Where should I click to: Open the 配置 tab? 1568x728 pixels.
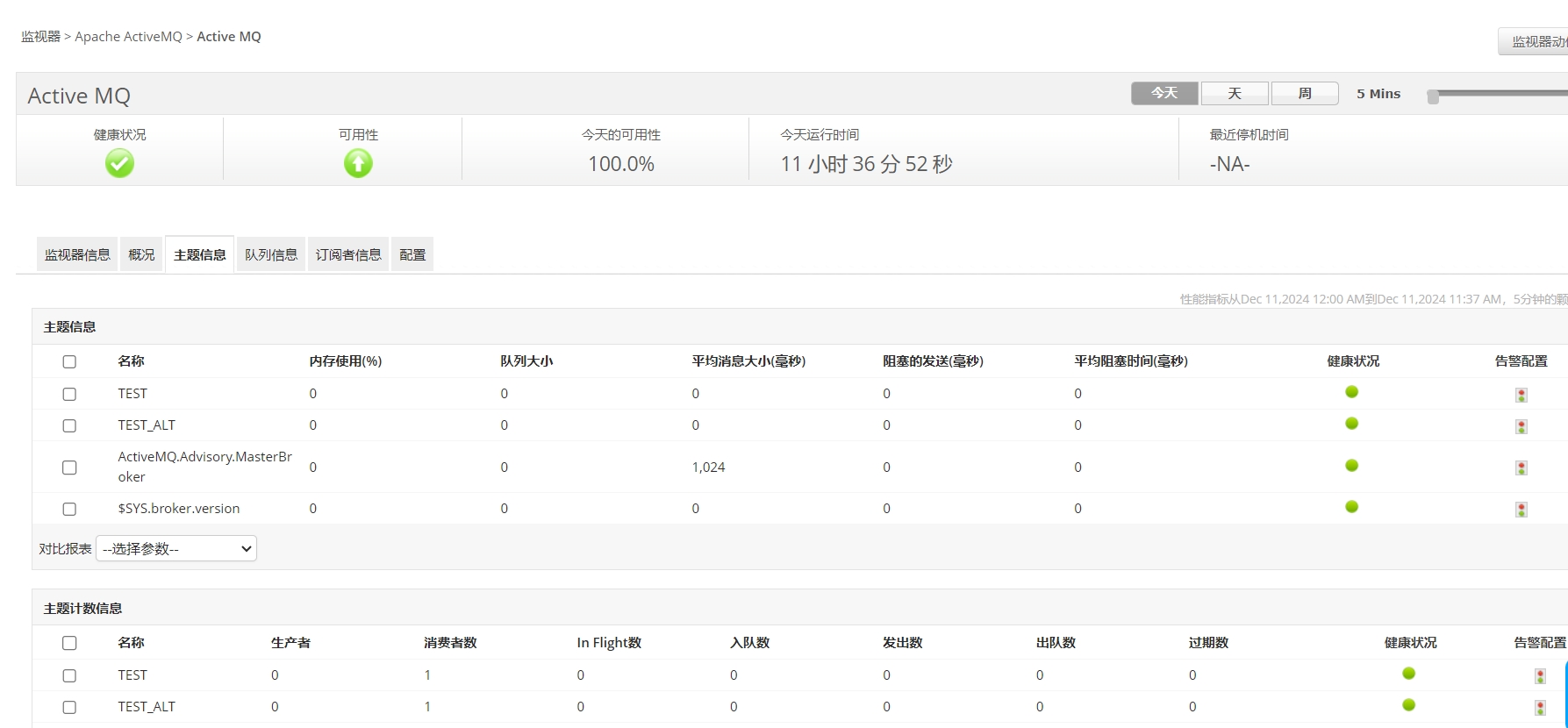click(412, 254)
